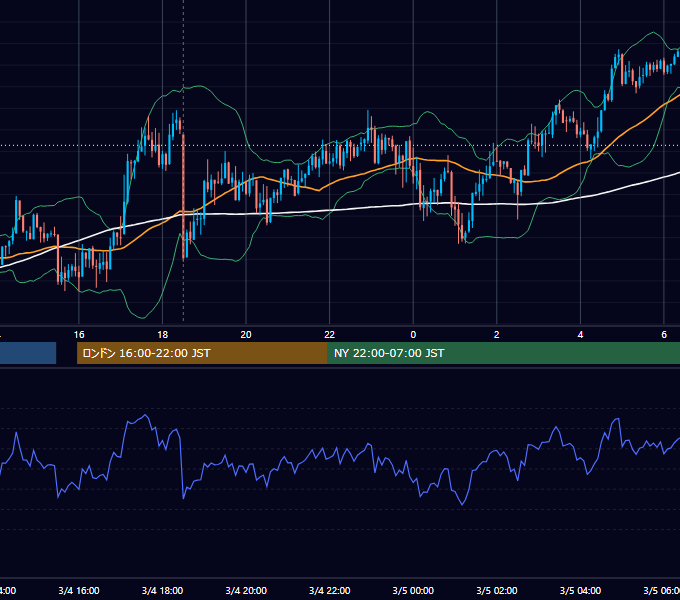The width and height of the screenshot is (680, 600).
Task: Click the ロンドン 16:00-22:00 JST session bar
Action: 202,353
